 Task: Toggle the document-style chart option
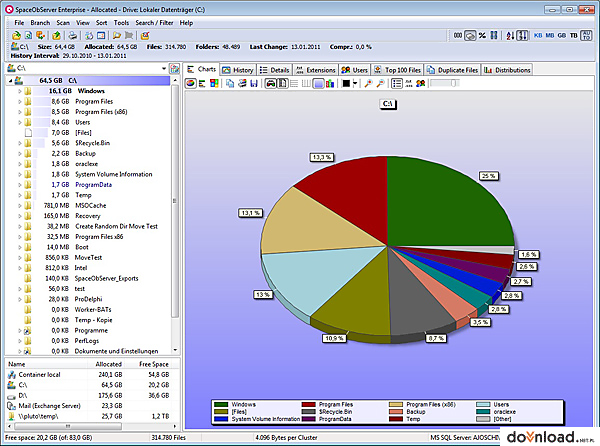[x=282, y=83]
